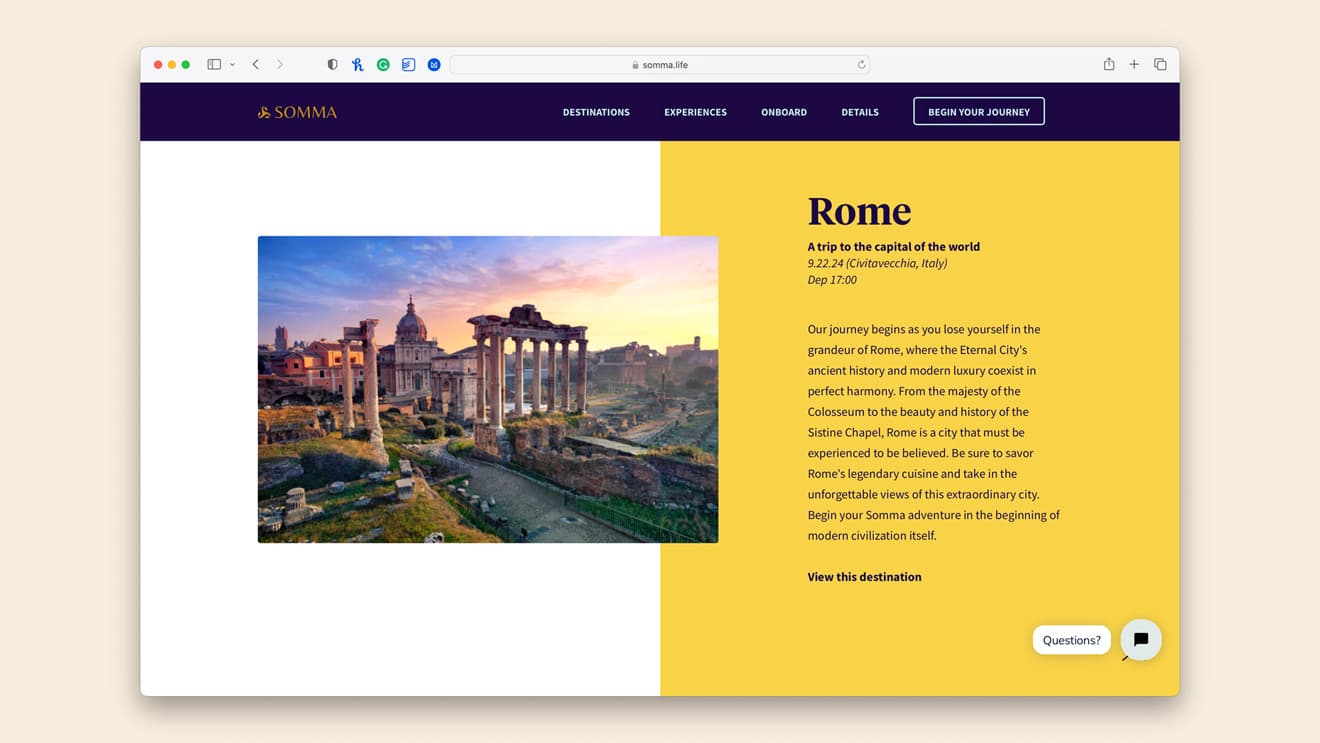The height and width of the screenshot is (743, 1320).
Task: Open the Share menu icon
Action: (1109, 64)
